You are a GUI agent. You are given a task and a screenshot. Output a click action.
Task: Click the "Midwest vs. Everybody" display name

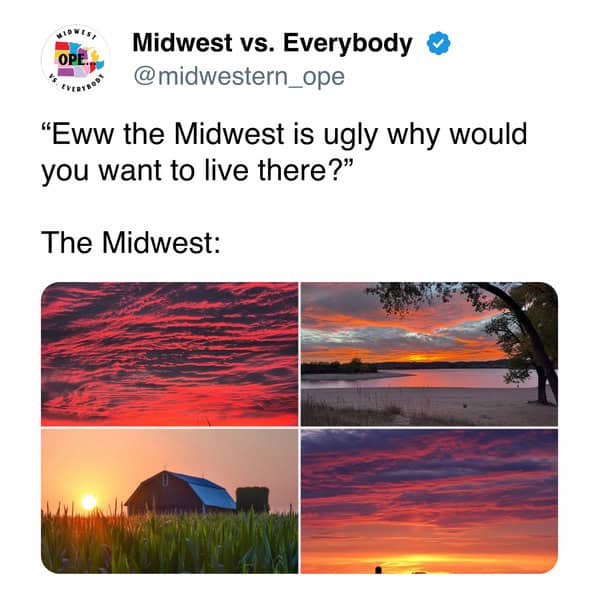(x=272, y=43)
